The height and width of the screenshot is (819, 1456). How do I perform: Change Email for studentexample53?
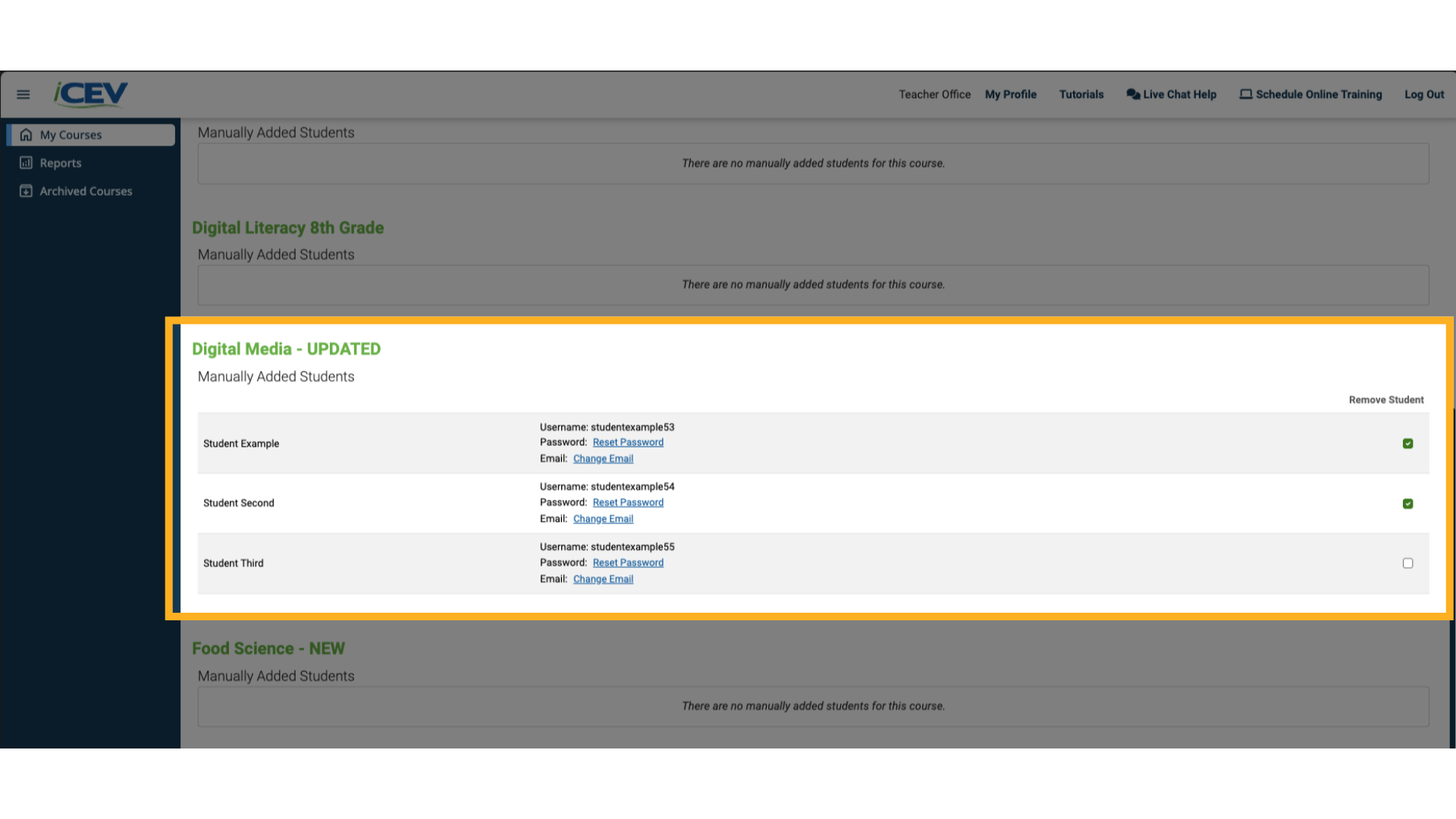pos(603,459)
